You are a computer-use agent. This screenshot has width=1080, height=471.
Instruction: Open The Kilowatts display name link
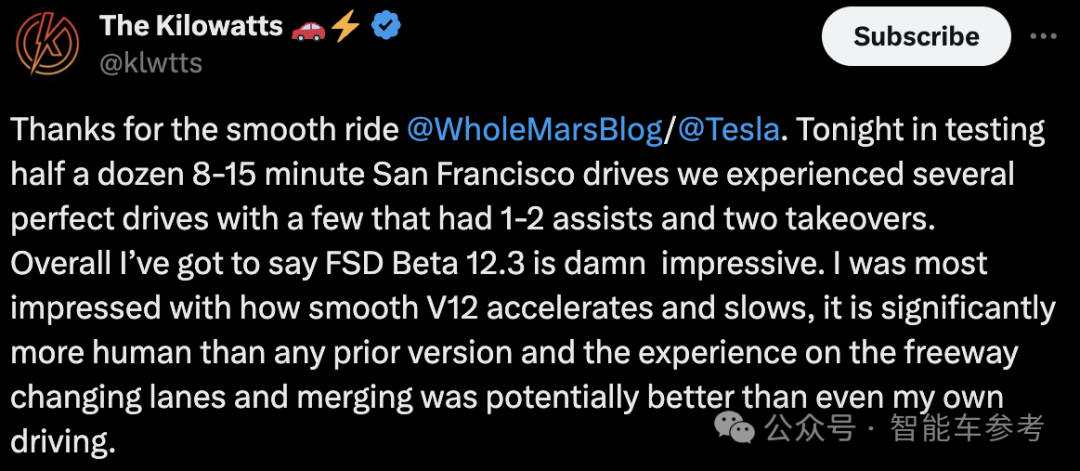191,27
